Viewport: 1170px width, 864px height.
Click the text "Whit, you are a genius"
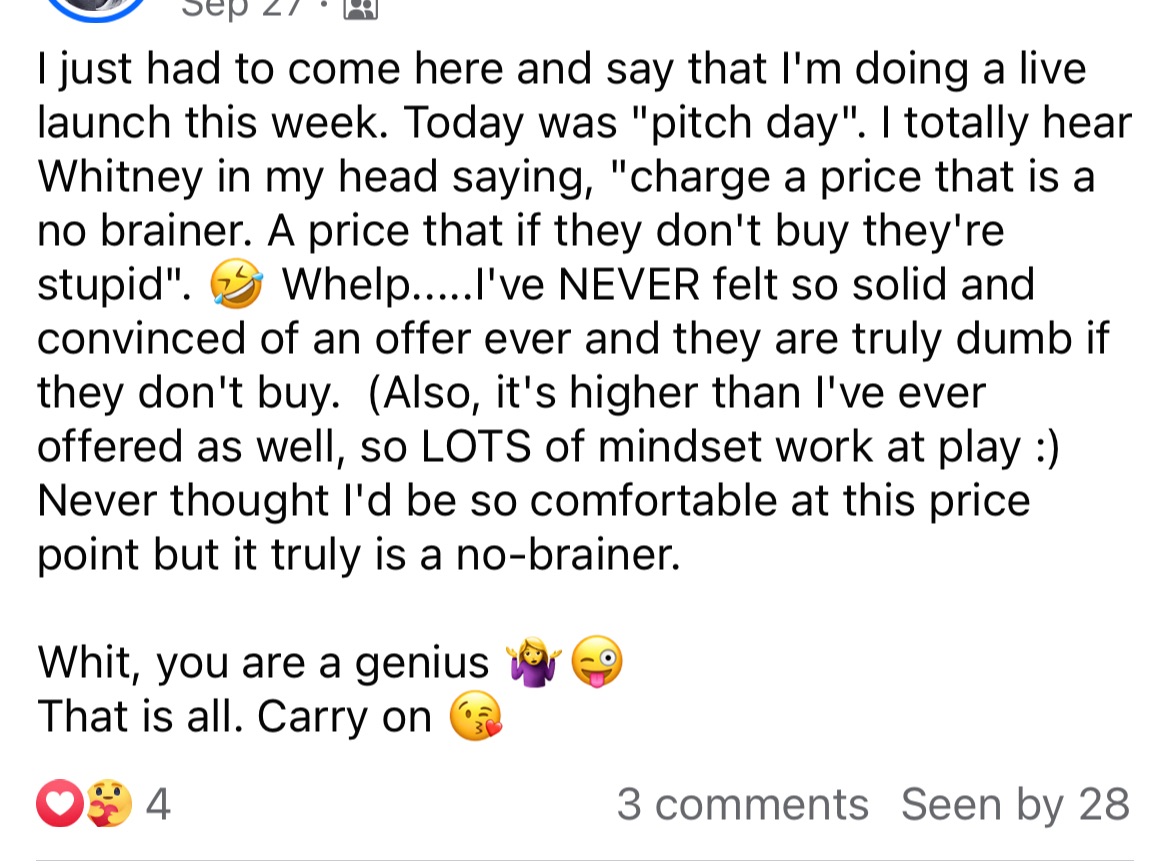tap(263, 663)
